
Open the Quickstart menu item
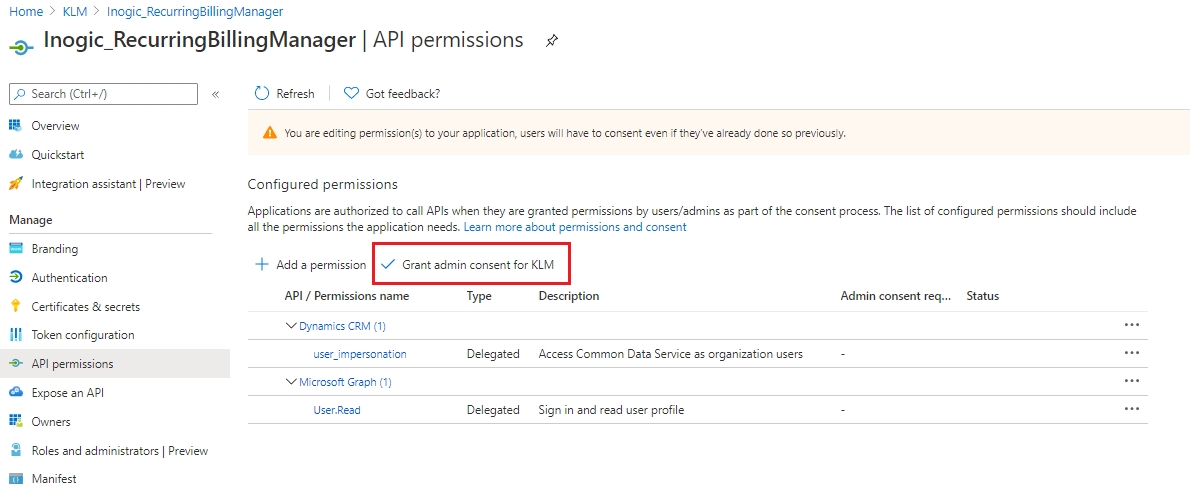coord(58,155)
